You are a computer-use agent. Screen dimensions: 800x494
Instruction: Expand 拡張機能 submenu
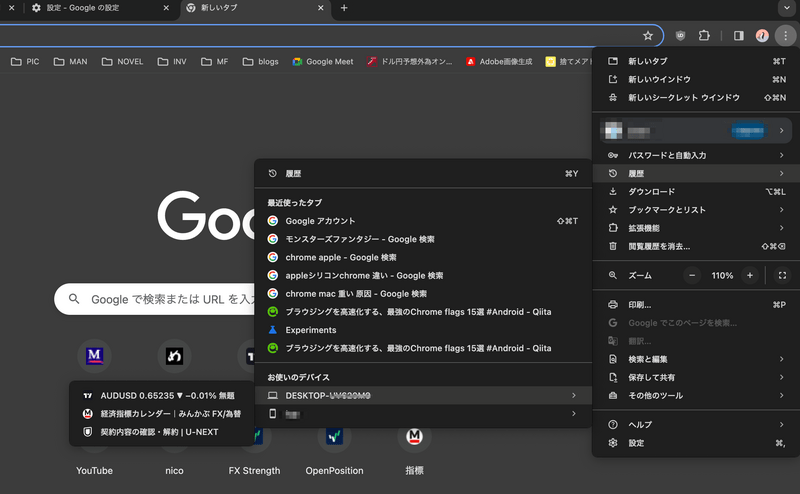pos(696,228)
